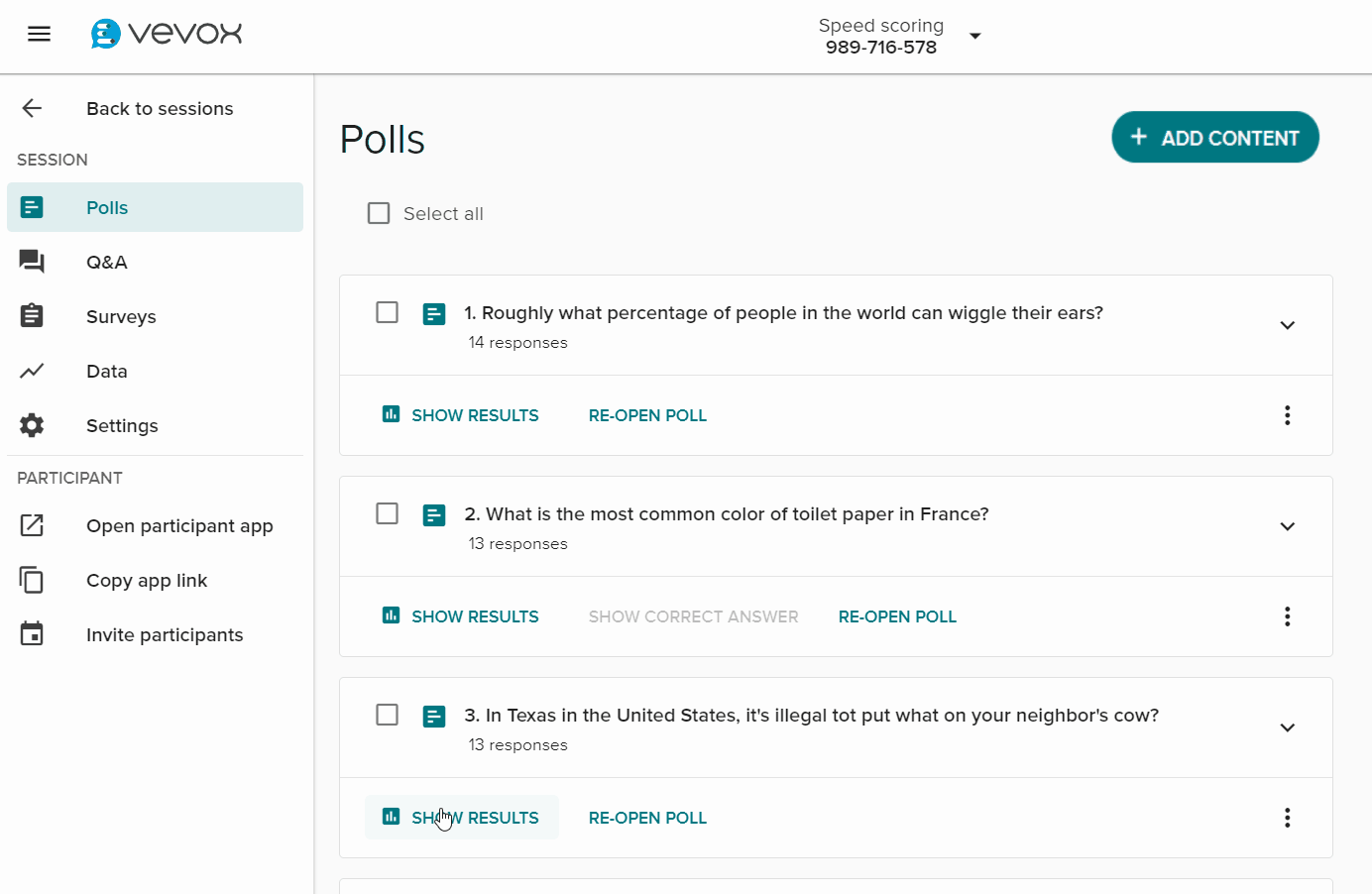Show results for toilet paper poll
Viewport: 1372px width, 894px height.
click(462, 616)
